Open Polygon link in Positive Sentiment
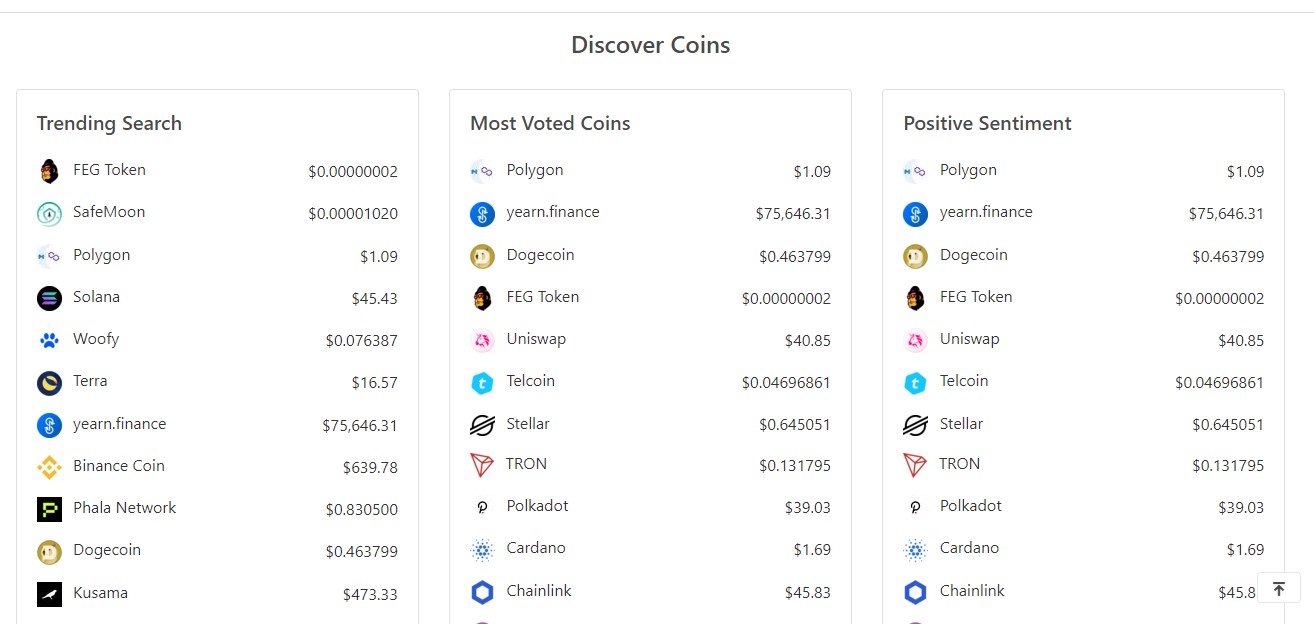The image size is (1314, 624). pos(968,170)
